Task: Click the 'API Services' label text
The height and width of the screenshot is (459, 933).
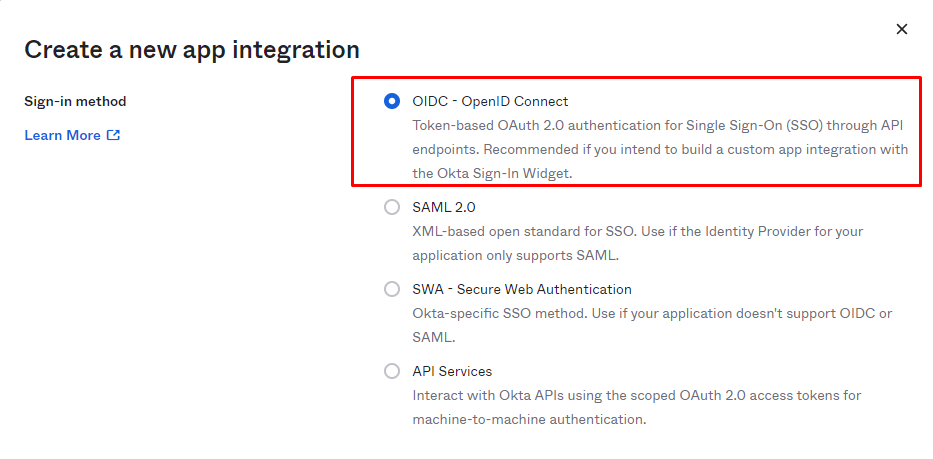Action: (452, 371)
